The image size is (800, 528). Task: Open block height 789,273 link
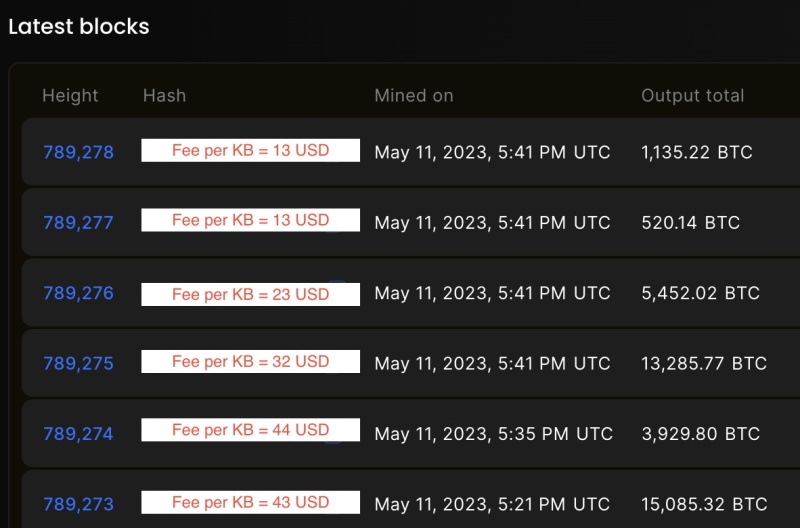pos(78,504)
